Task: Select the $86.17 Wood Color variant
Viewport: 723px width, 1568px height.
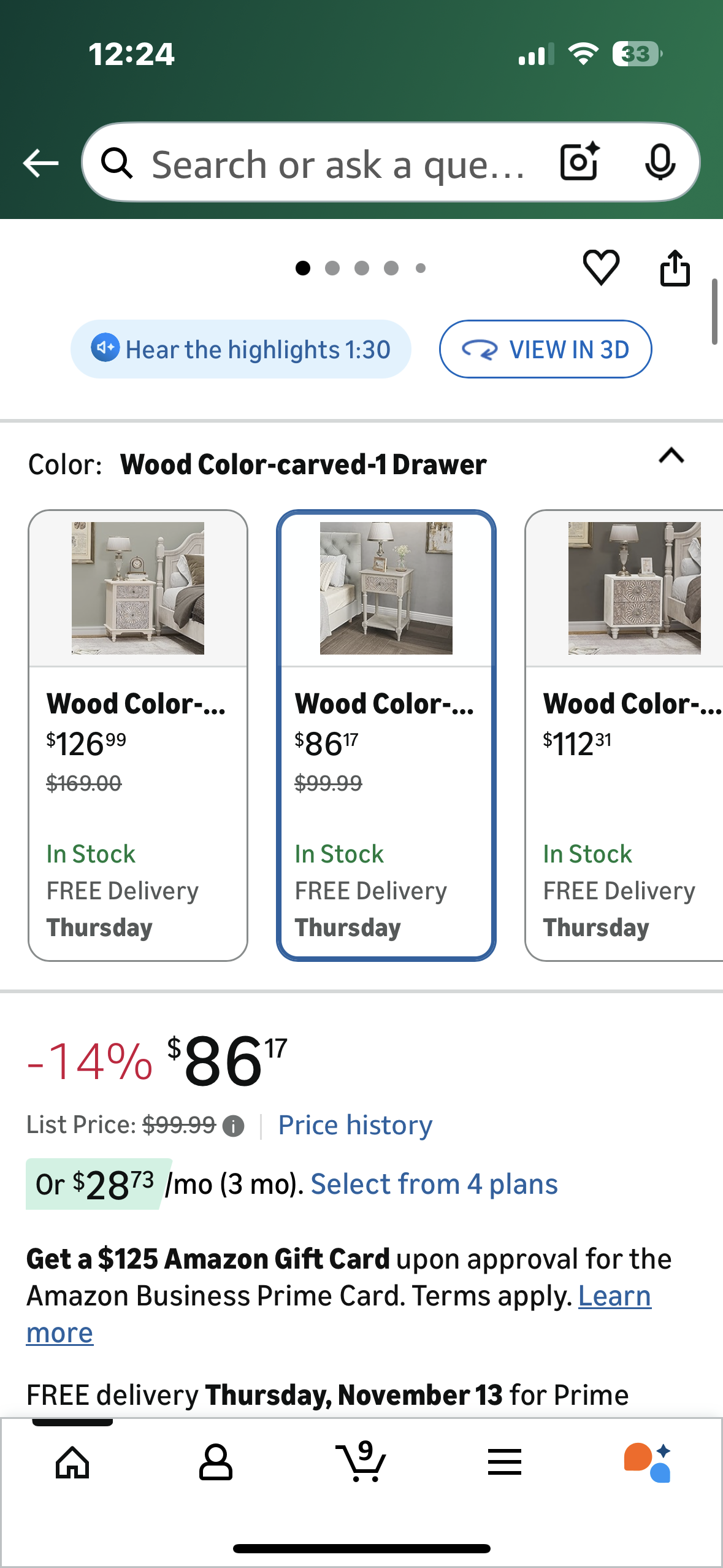Action: point(386,735)
